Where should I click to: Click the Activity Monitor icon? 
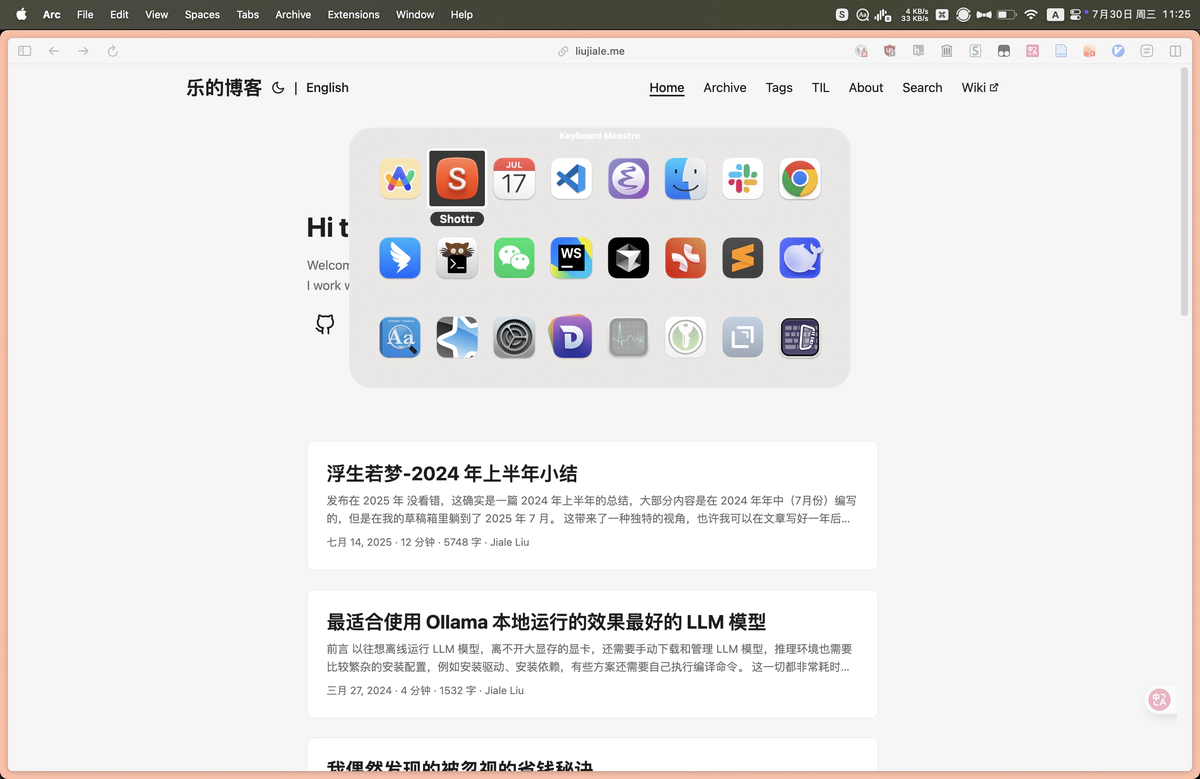pyautogui.click(x=628, y=338)
